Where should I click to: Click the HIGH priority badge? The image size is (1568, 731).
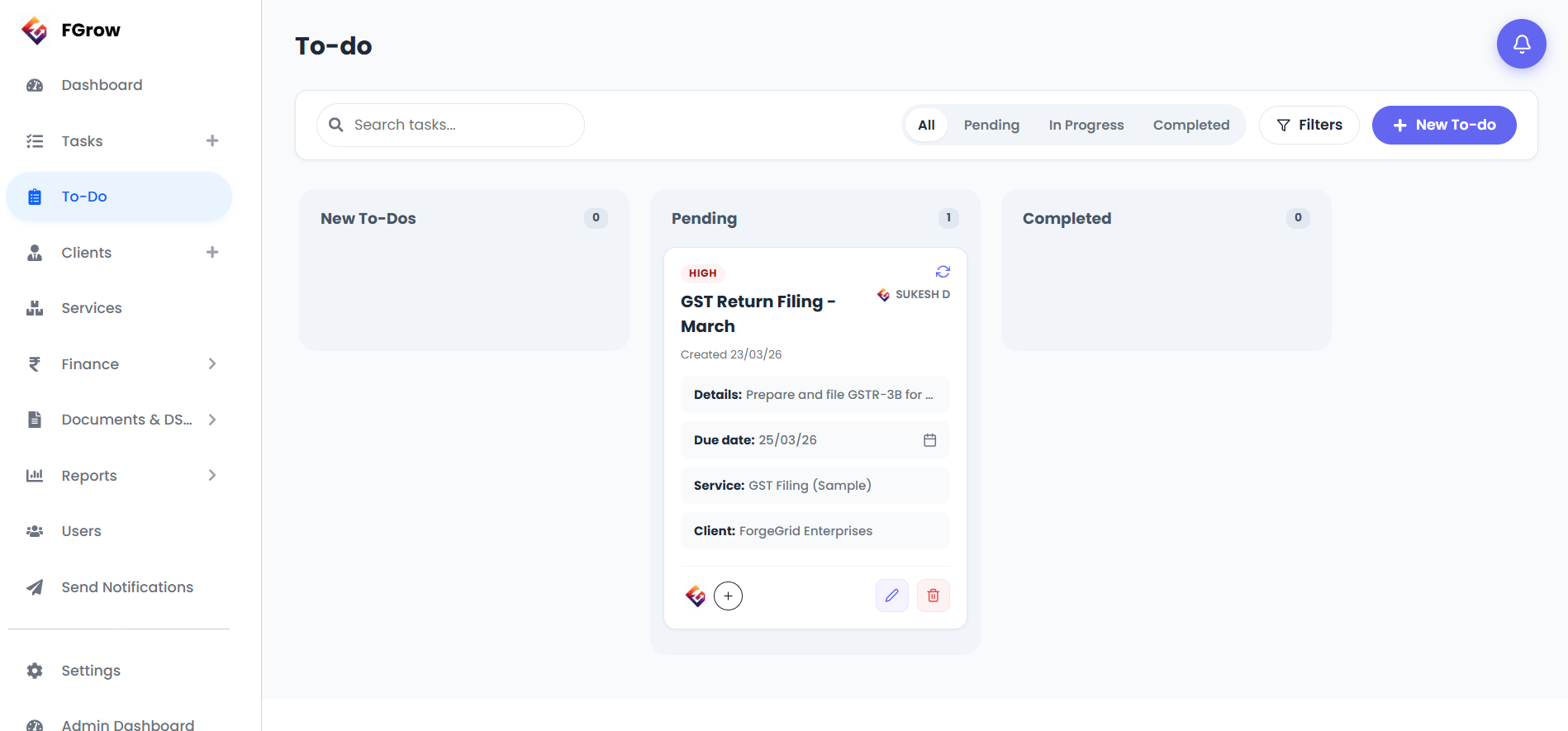tap(703, 273)
